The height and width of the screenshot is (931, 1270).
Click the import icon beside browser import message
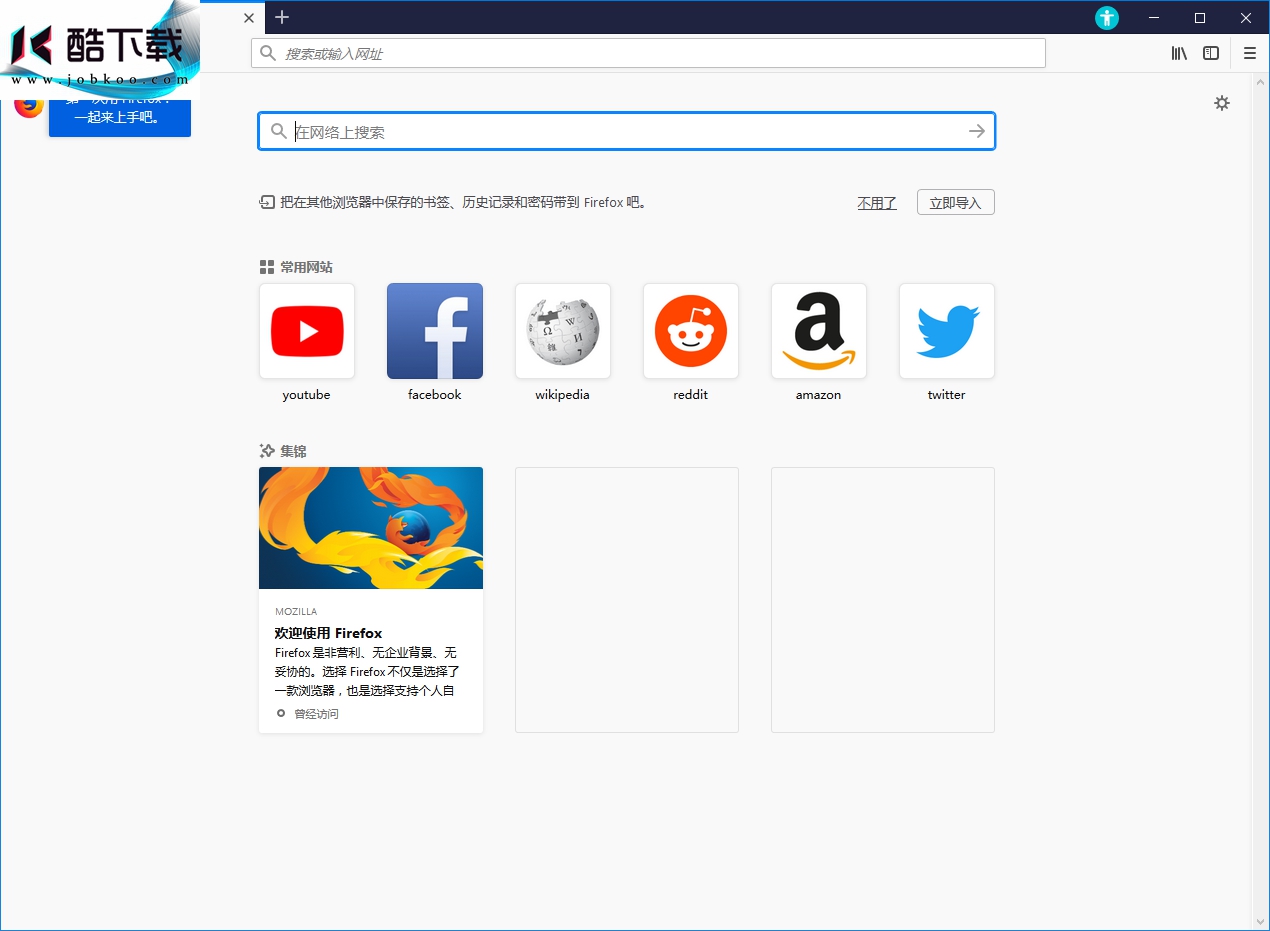point(267,202)
